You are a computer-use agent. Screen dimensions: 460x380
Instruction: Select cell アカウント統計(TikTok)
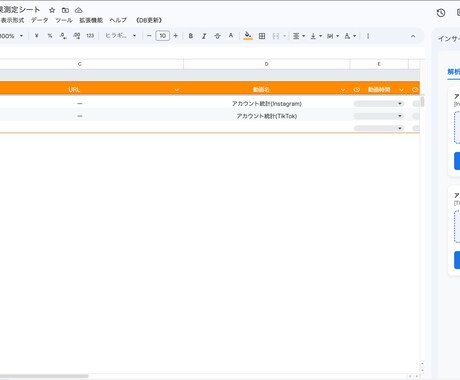pyautogui.click(x=267, y=116)
